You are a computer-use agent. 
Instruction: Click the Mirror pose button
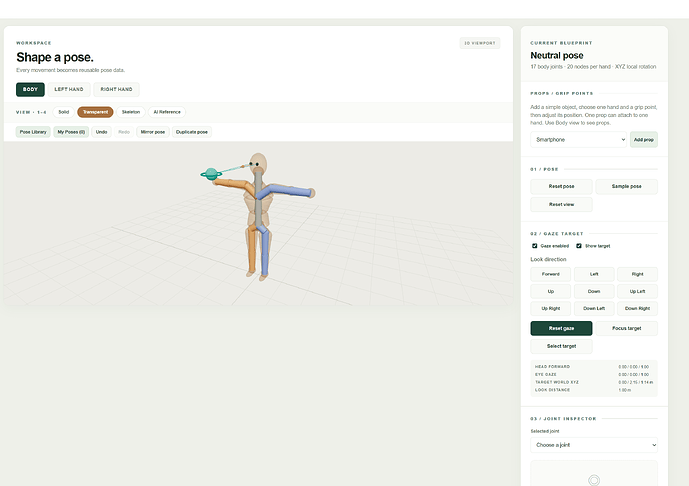(x=153, y=132)
